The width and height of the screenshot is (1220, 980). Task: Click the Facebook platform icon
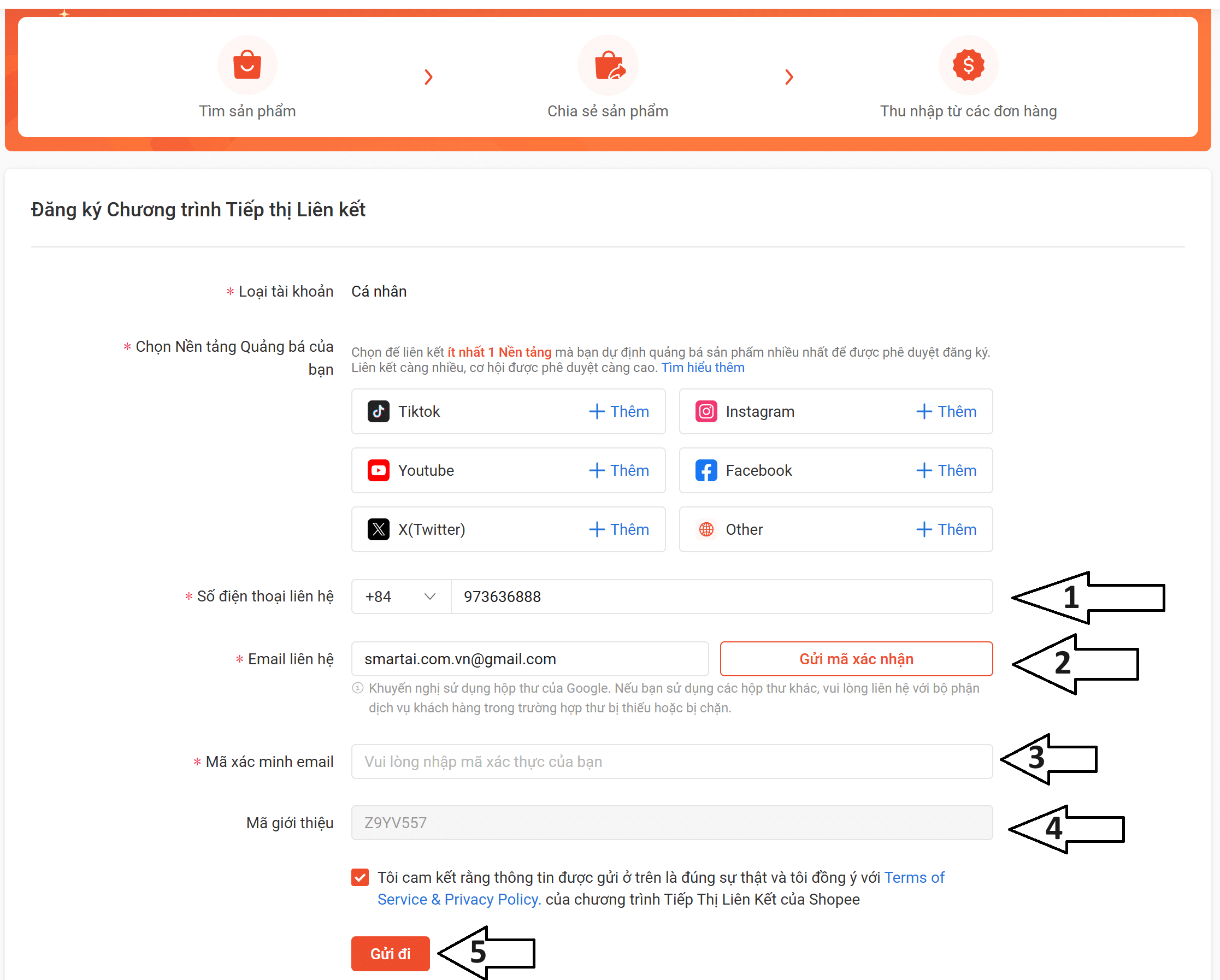[706, 470]
